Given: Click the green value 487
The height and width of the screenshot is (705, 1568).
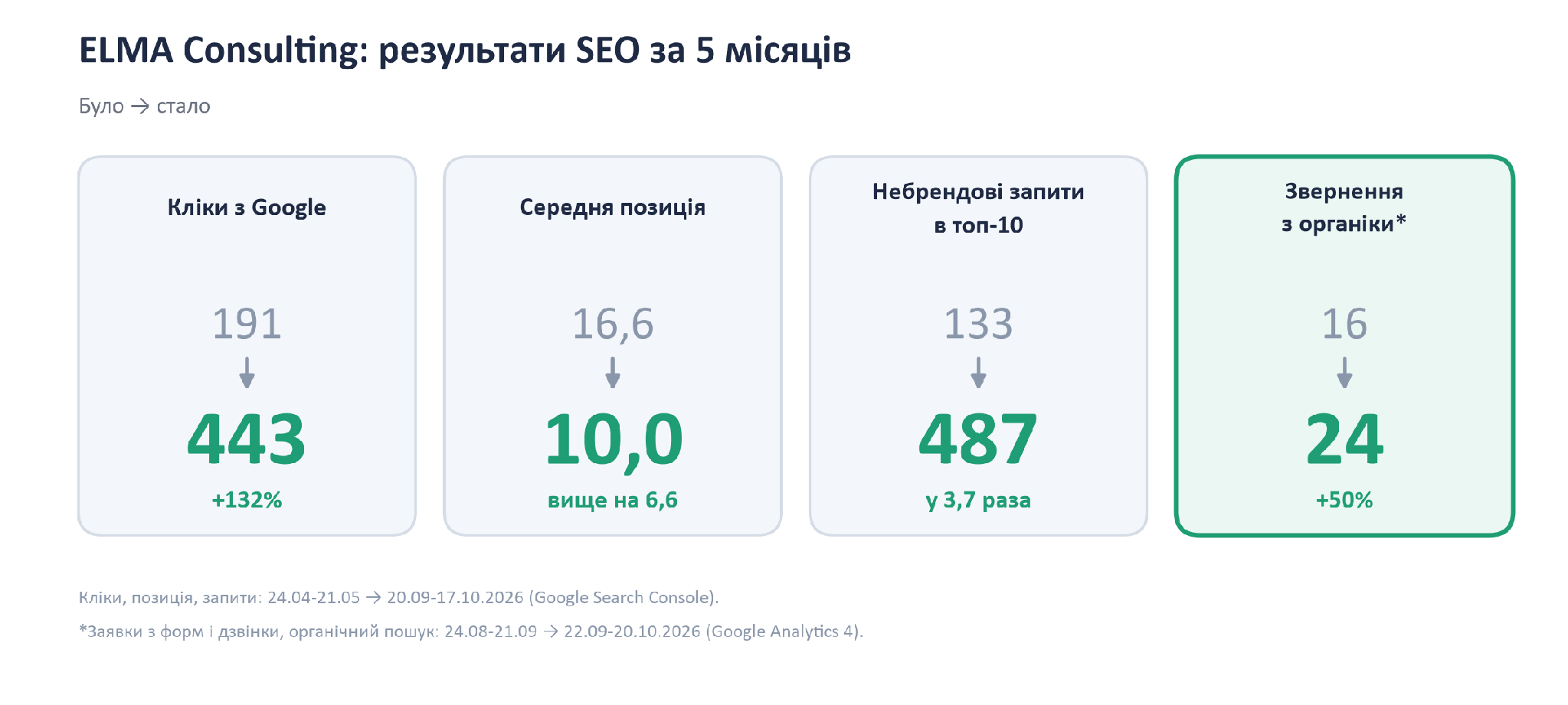Looking at the screenshot, I should tap(978, 439).
